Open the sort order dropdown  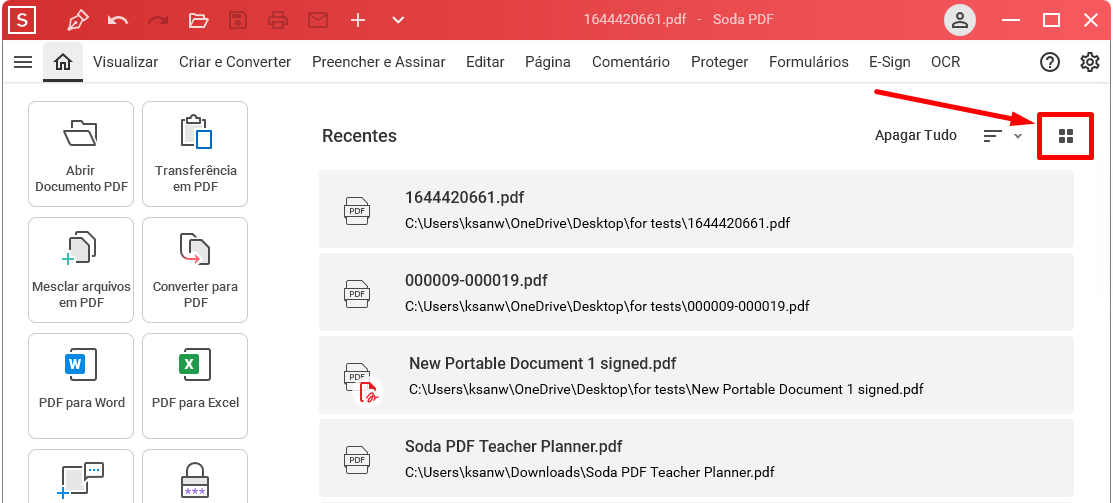(1002, 136)
